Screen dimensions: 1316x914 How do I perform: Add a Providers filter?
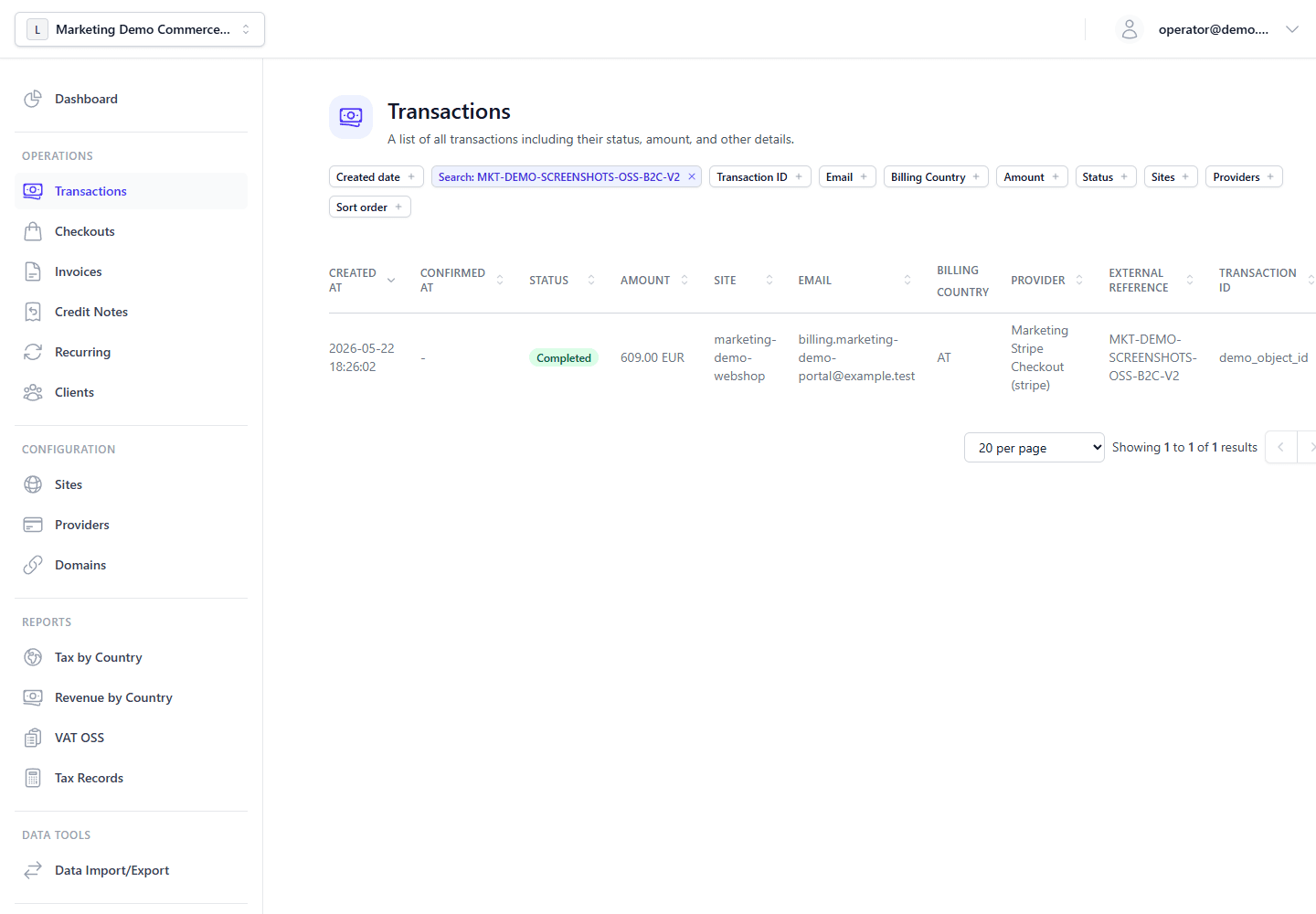1244,176
